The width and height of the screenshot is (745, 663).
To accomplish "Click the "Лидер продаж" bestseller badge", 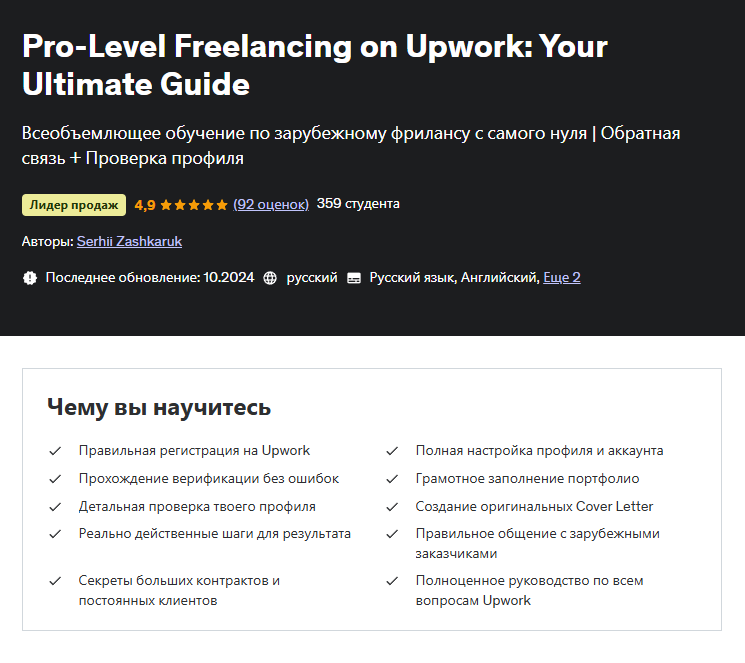I will (x=74, y=205).
